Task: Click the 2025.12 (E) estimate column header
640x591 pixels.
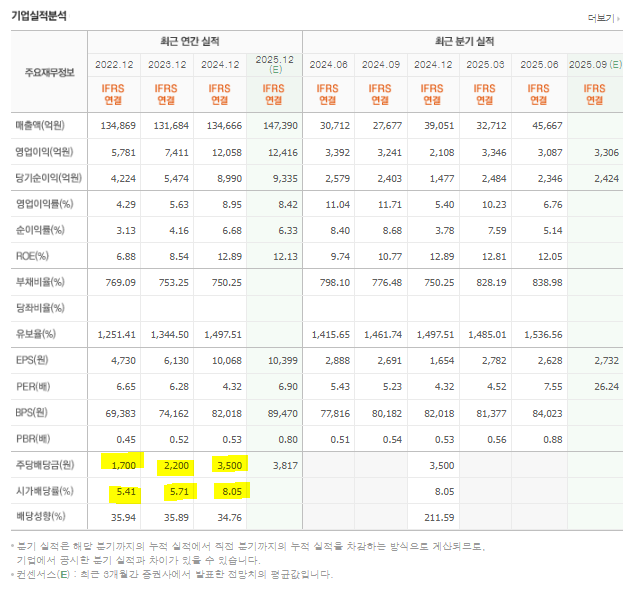Action: 274,64
